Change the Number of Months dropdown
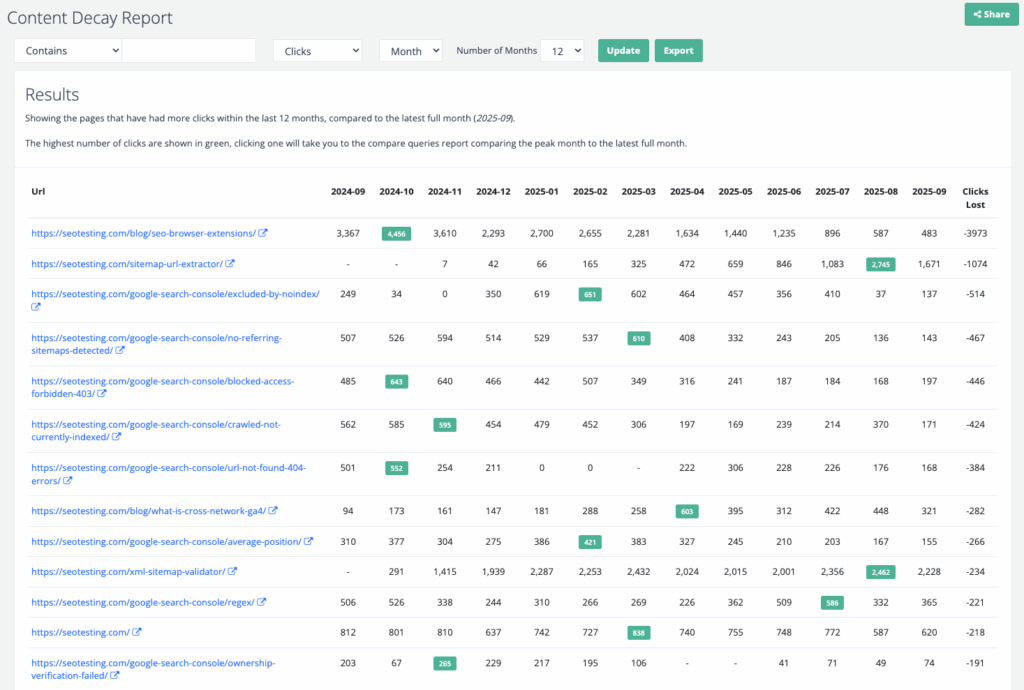The image size is (1024, 690). [x=561, y=51]
